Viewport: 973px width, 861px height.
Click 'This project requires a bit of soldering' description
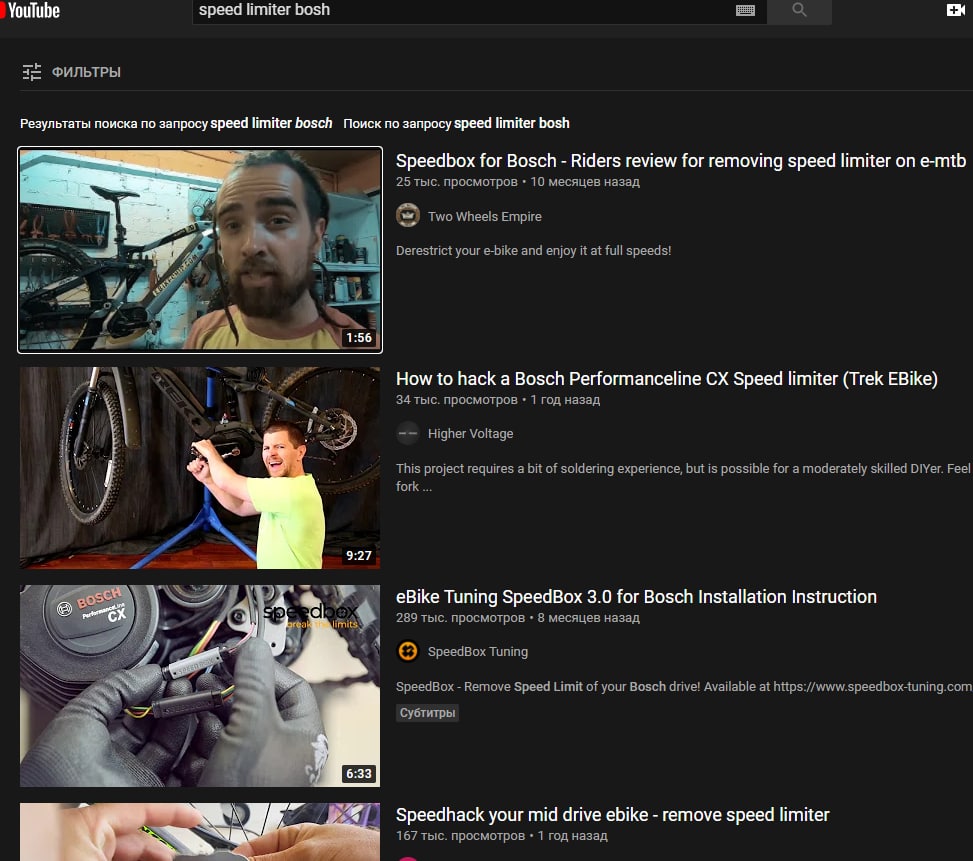tap(683, 477)
